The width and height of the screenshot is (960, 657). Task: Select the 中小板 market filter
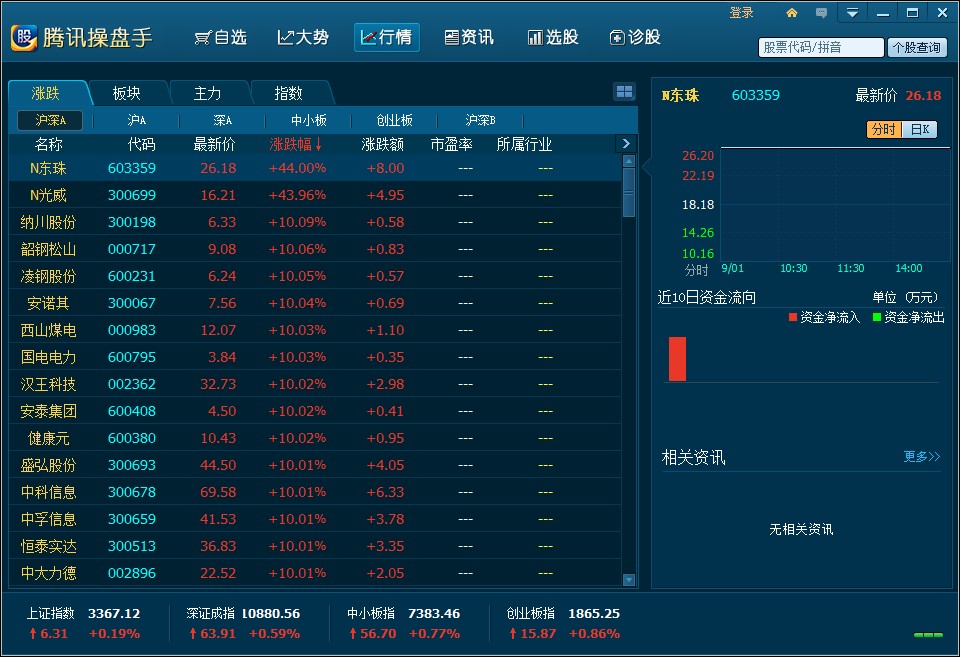tap(309, 120)
